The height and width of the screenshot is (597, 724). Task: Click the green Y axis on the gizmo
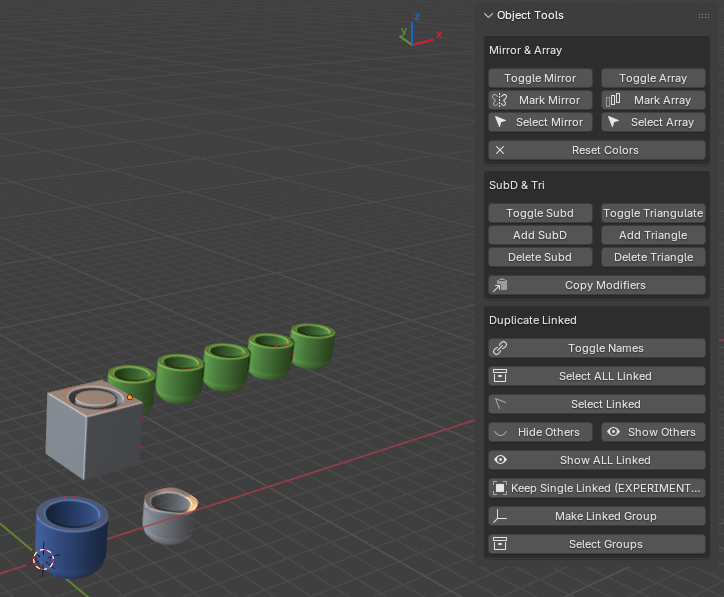click(x=404, y=31)
